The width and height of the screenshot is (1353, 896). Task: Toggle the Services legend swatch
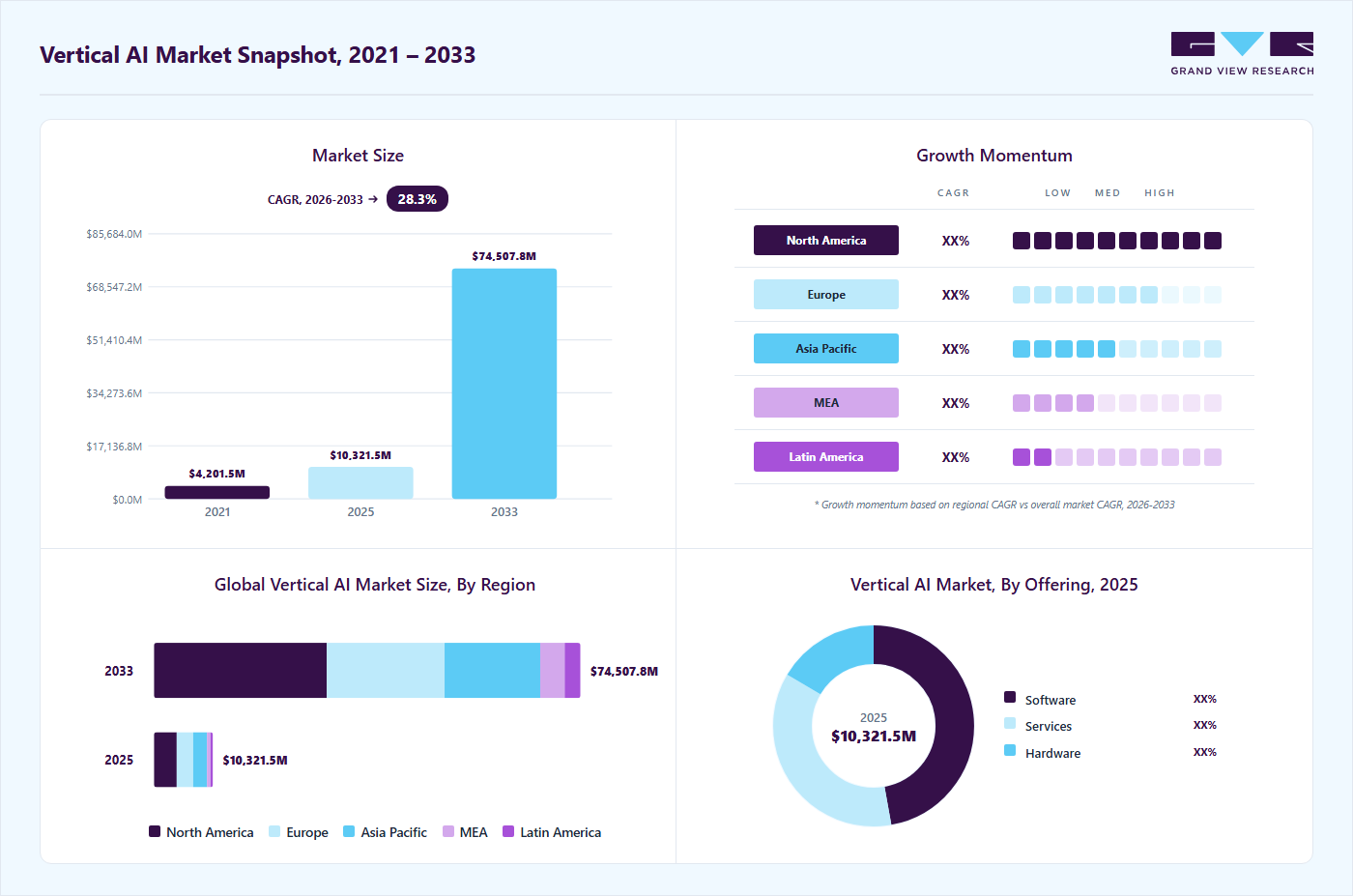1010,723
